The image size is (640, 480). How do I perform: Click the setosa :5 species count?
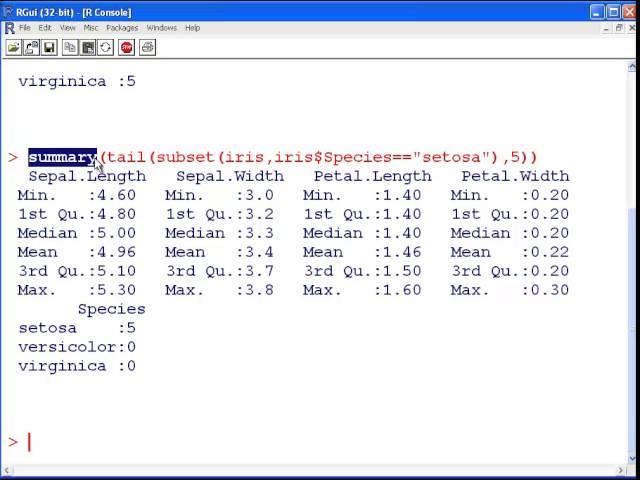(77, 328)
